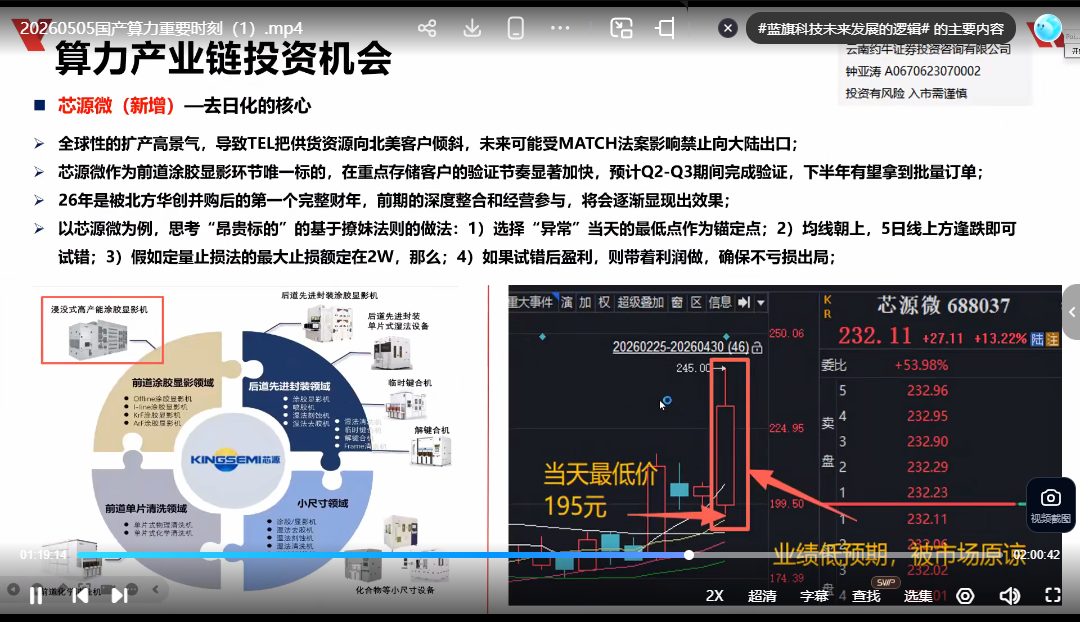This screenshot has height=622, width=1080.
Task: Pause the video playback
Action: tap(36, 595)
